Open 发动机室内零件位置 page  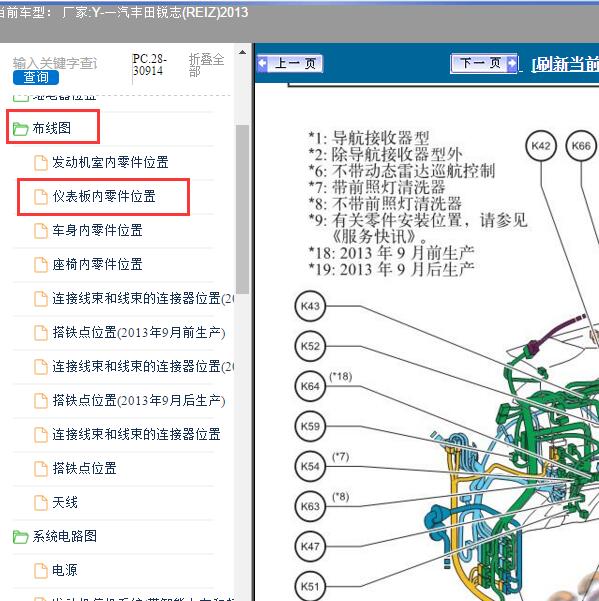pos(110,162)
